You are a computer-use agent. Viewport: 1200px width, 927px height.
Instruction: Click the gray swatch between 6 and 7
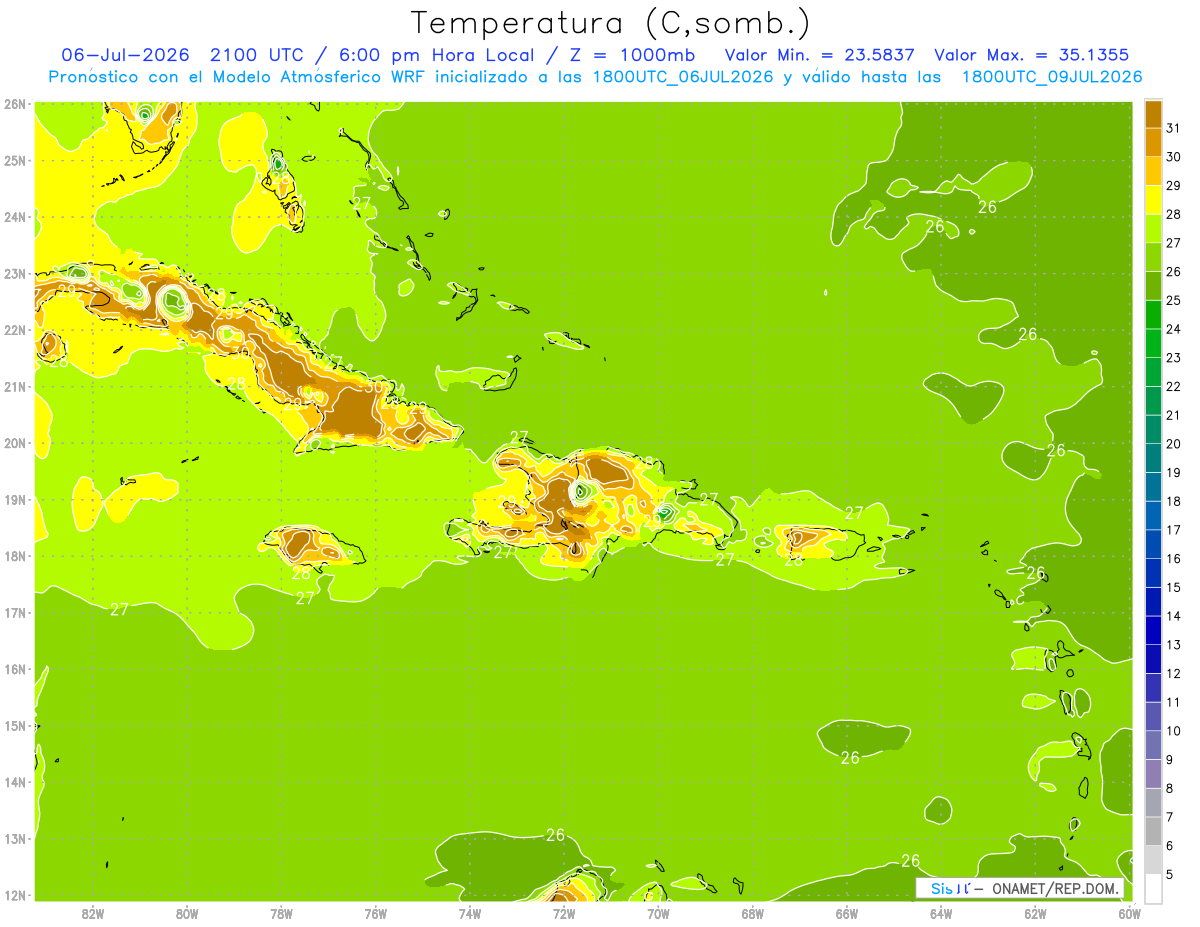click(x=1154, y=831)
